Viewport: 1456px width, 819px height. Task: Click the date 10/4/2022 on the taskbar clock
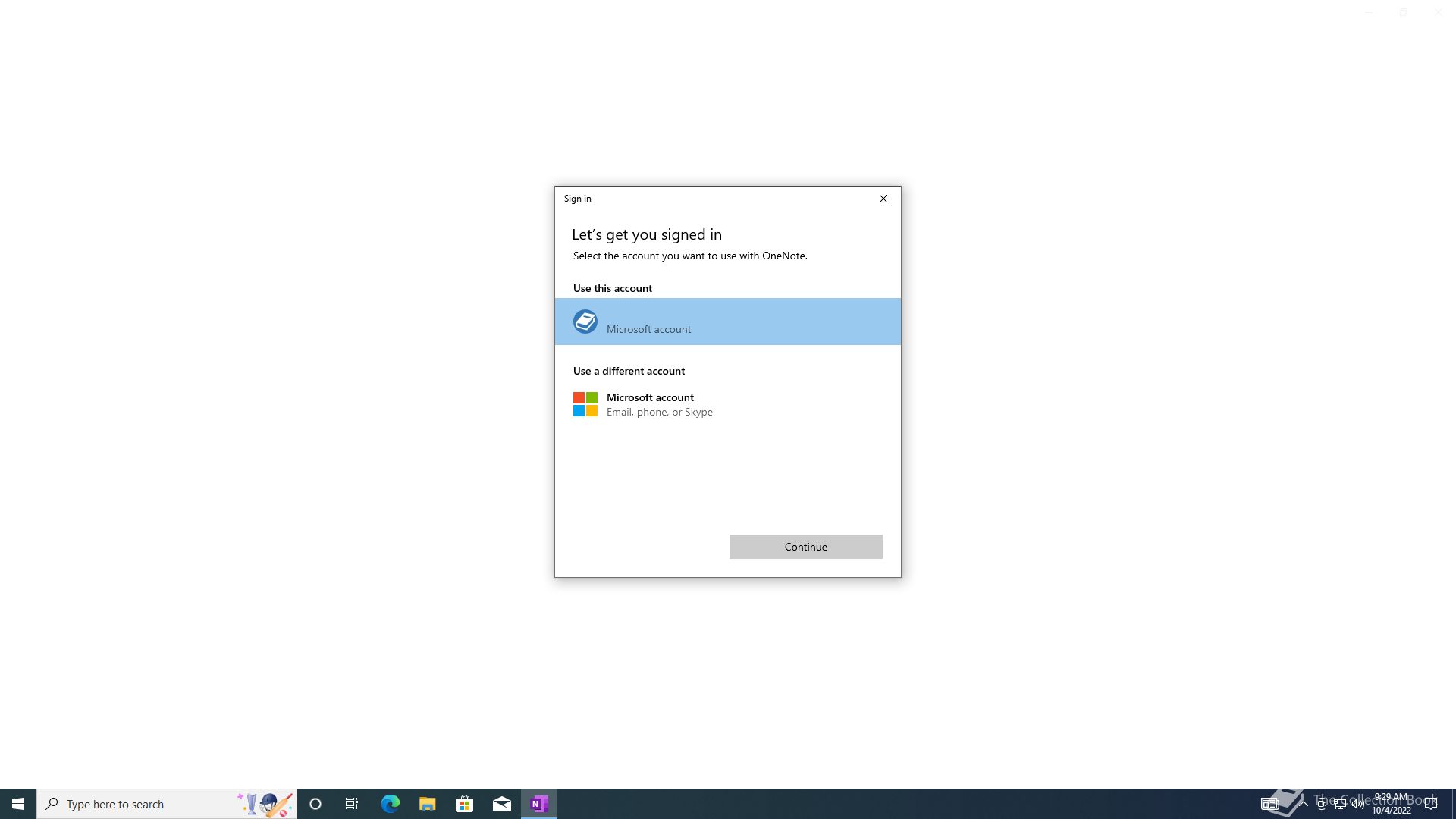(1391, 811)
